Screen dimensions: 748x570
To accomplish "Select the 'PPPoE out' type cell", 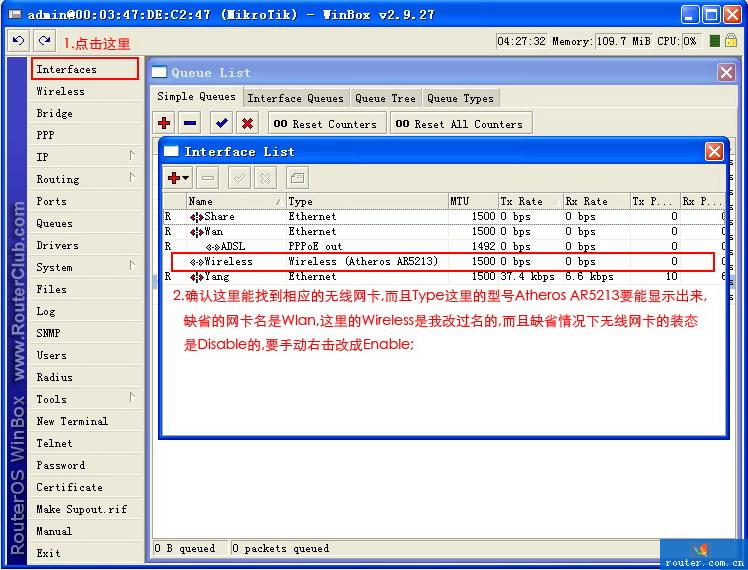I will [x=315, y=247].
